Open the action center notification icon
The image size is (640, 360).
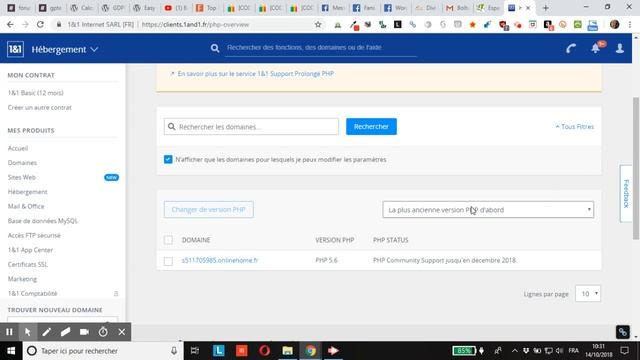pos(624,351)
